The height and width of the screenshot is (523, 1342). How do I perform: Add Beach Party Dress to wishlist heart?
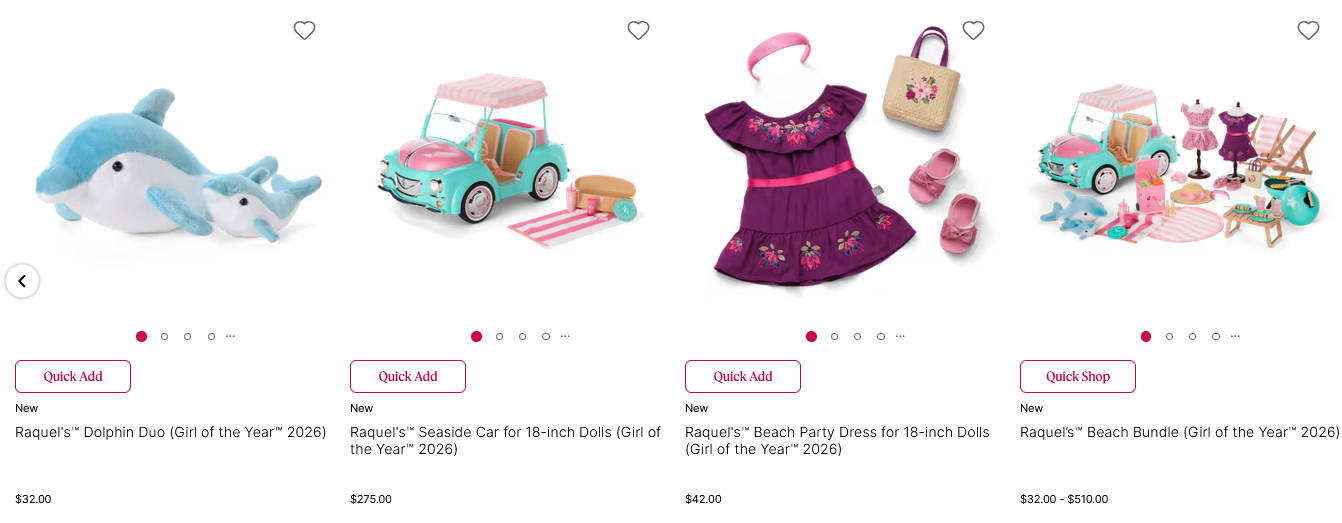[x=973, y=31]
